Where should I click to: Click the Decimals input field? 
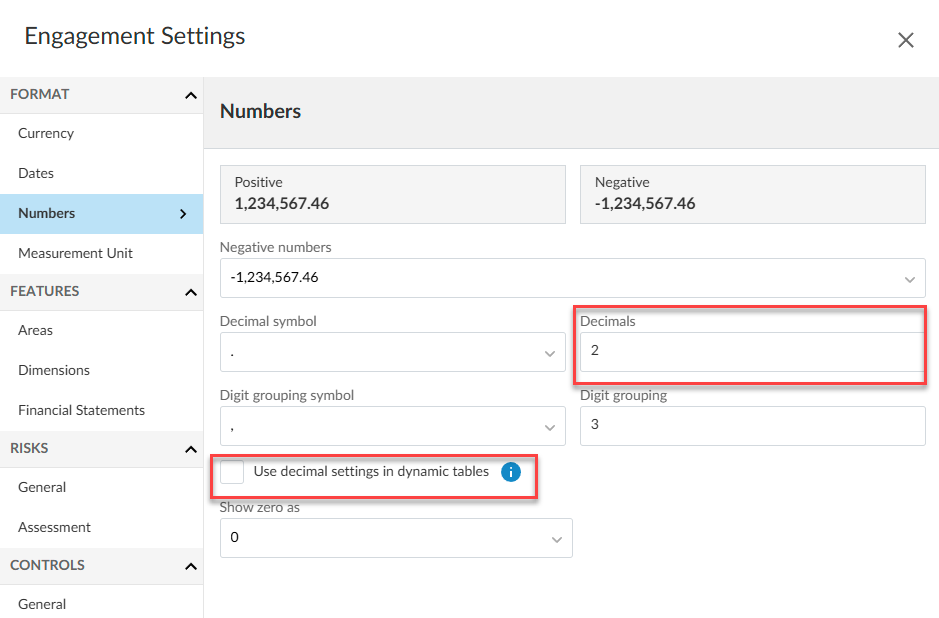750,350
